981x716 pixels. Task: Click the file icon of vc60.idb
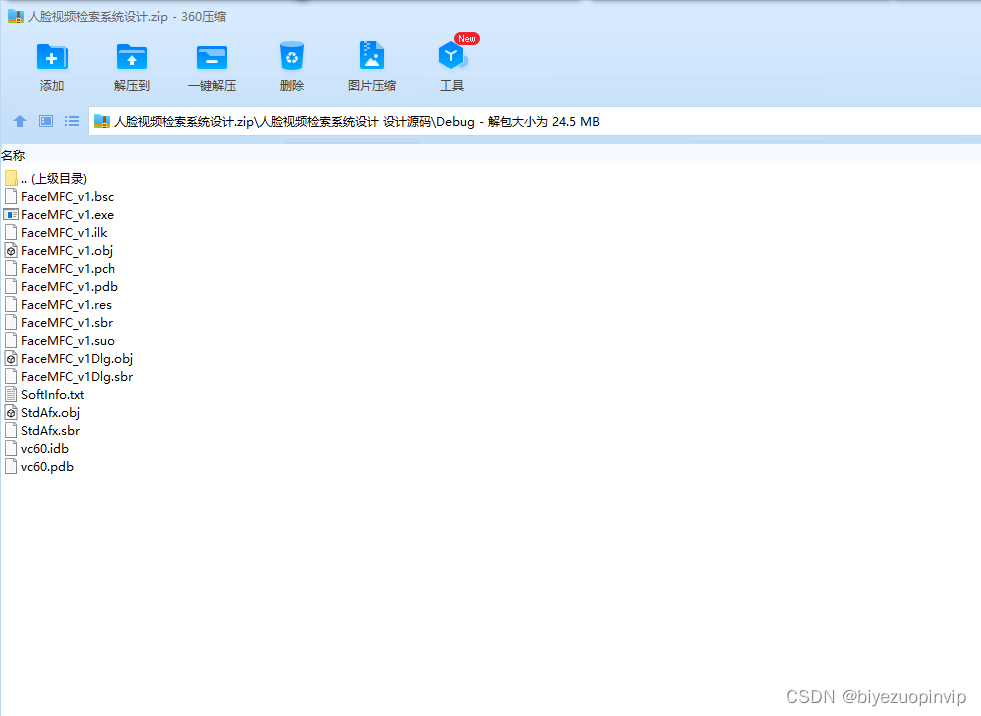pos(11,449)
